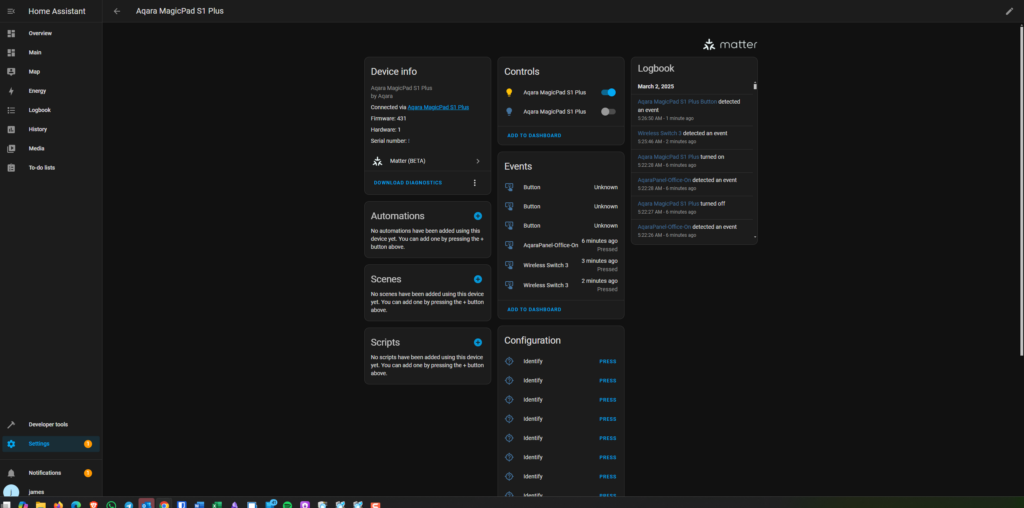Viewport: 1024px width, 508px height.
Task: Click the back arrow in header
Action: [x=117, y=11]
